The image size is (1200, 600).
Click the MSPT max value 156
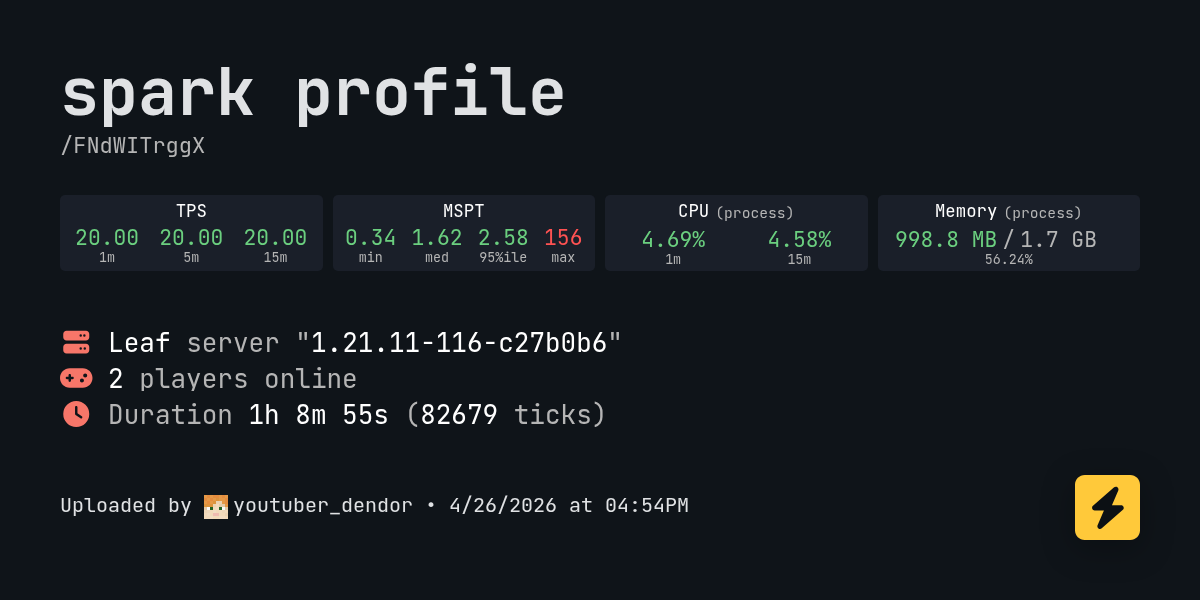(x=563, y=238)
